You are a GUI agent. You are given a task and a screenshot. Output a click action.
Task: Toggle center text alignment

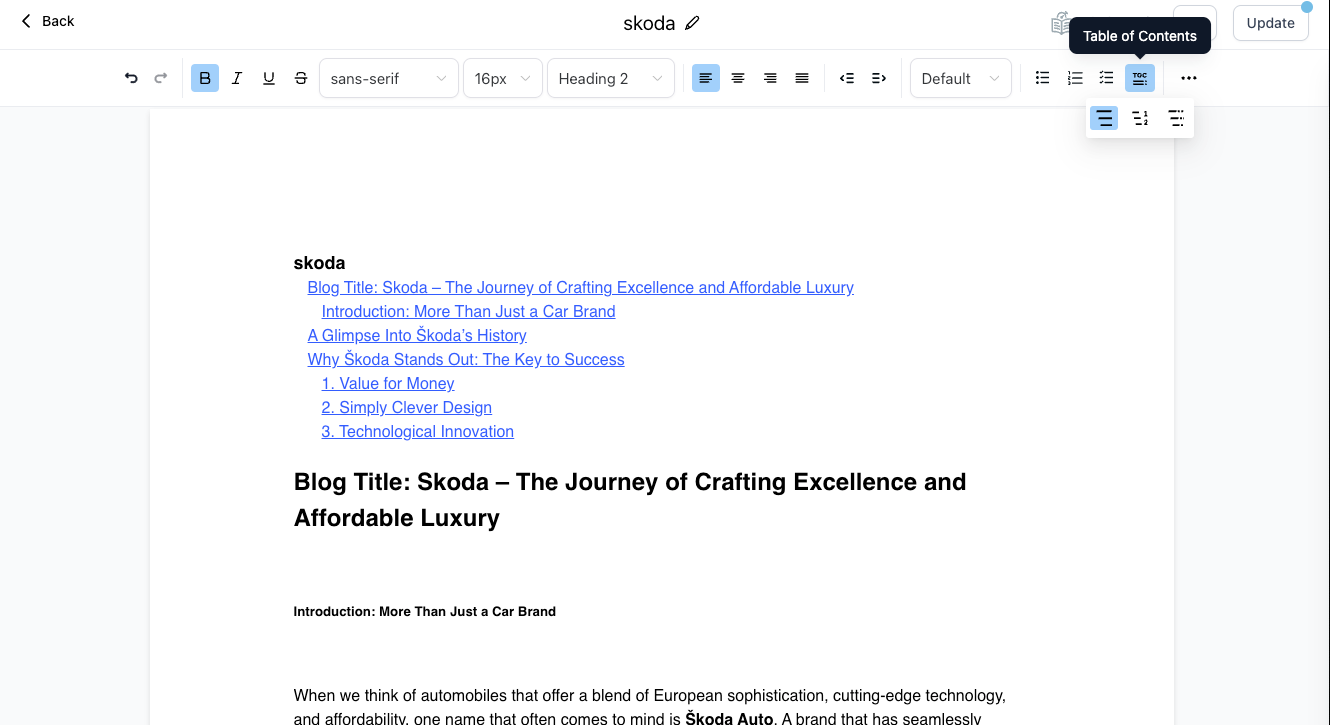click(737, 77)
